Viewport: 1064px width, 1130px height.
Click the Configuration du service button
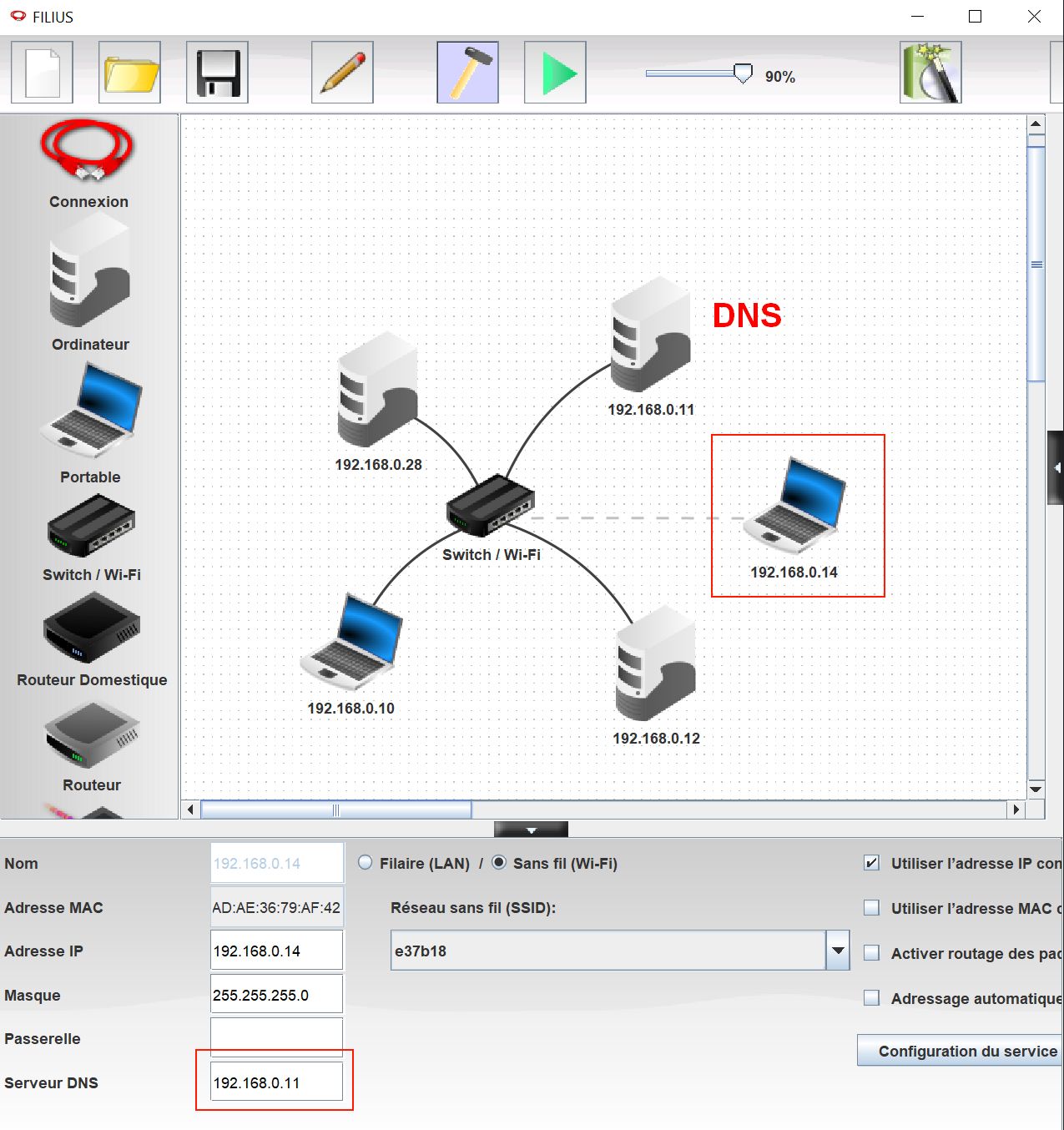coord(960,1051)
